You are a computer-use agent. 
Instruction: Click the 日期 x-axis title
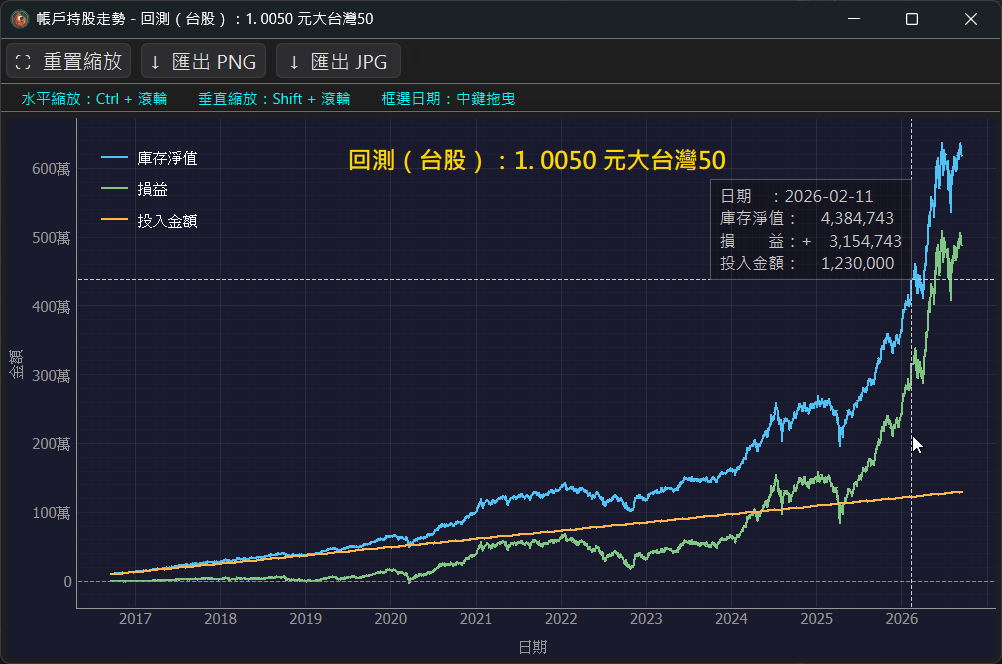[532, 647]
